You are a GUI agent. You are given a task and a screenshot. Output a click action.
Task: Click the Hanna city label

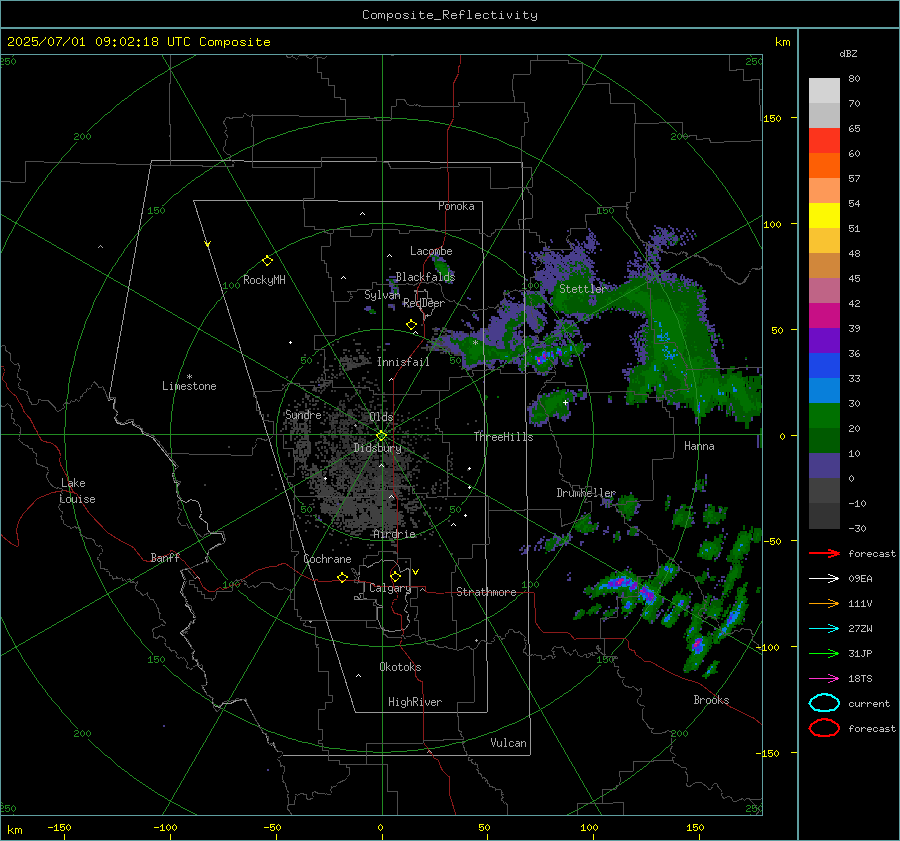coord(699,446)
